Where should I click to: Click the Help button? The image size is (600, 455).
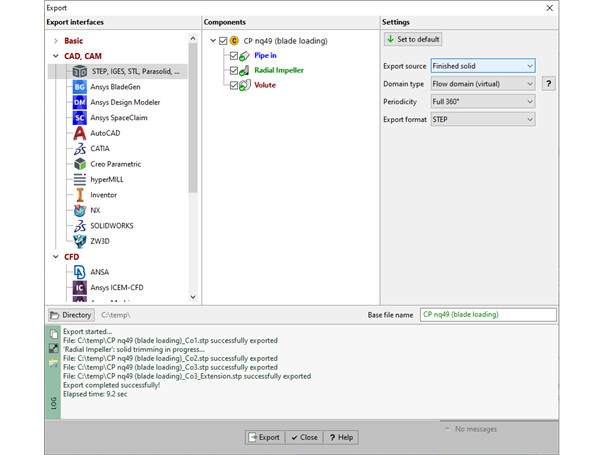341,437
